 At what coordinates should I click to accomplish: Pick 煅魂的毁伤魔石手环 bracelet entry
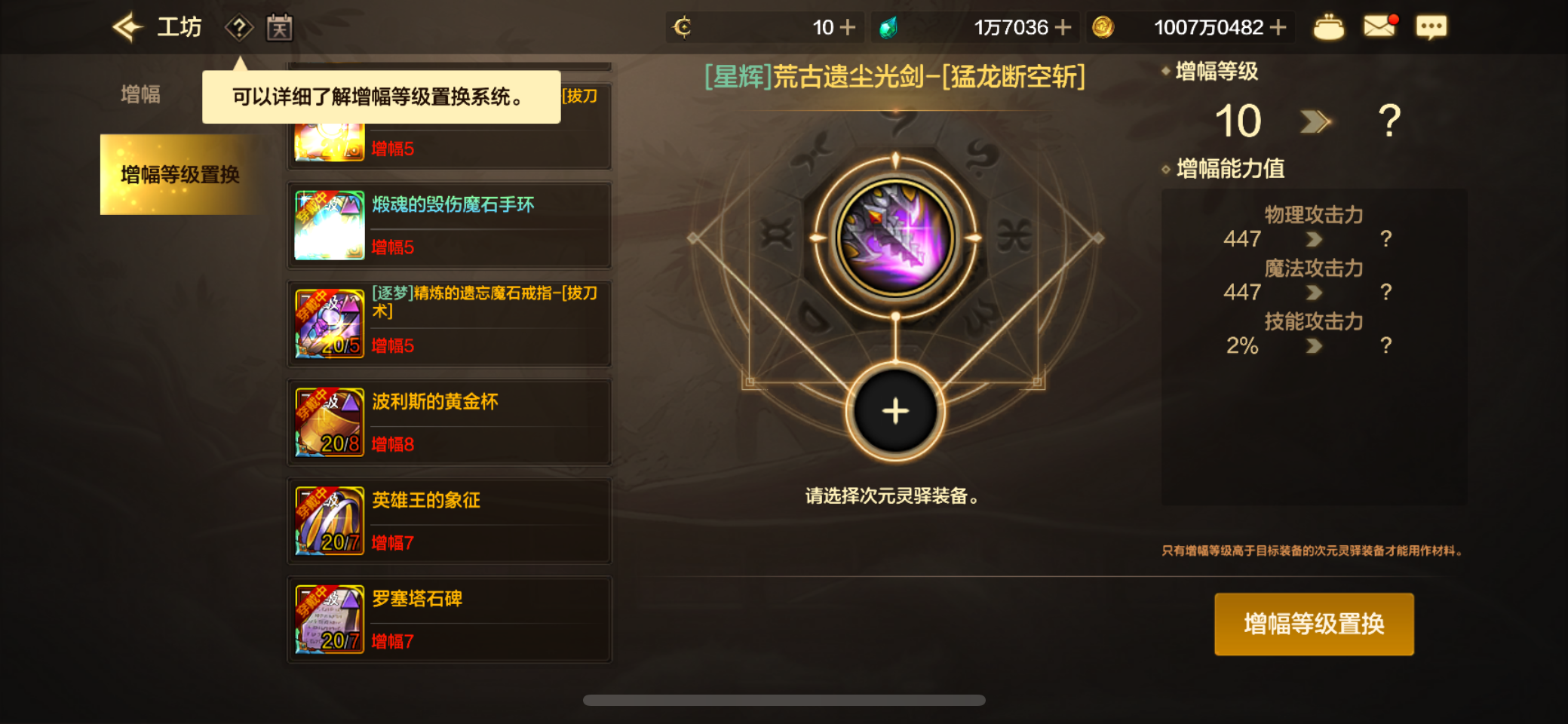click(x=450, y=225)
